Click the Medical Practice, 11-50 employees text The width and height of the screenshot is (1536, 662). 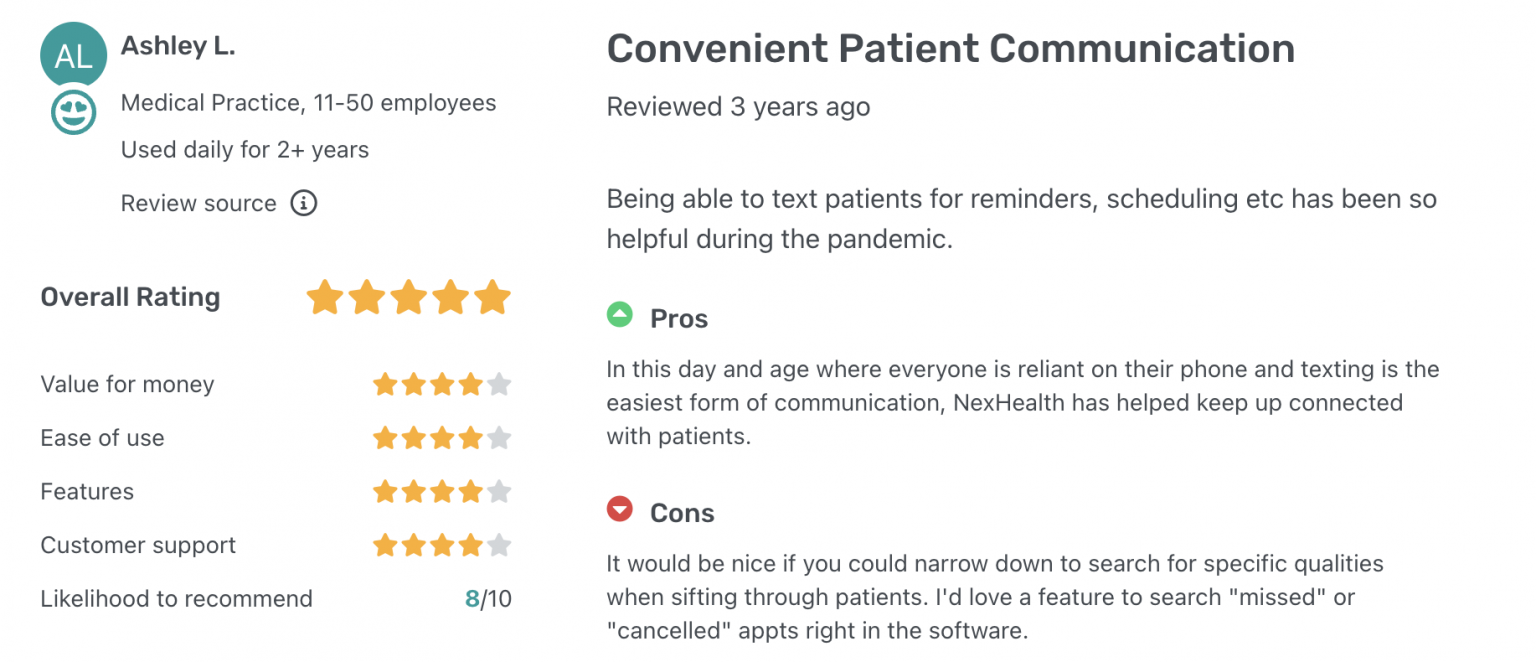pyautogui.click(x=308, y=103)
